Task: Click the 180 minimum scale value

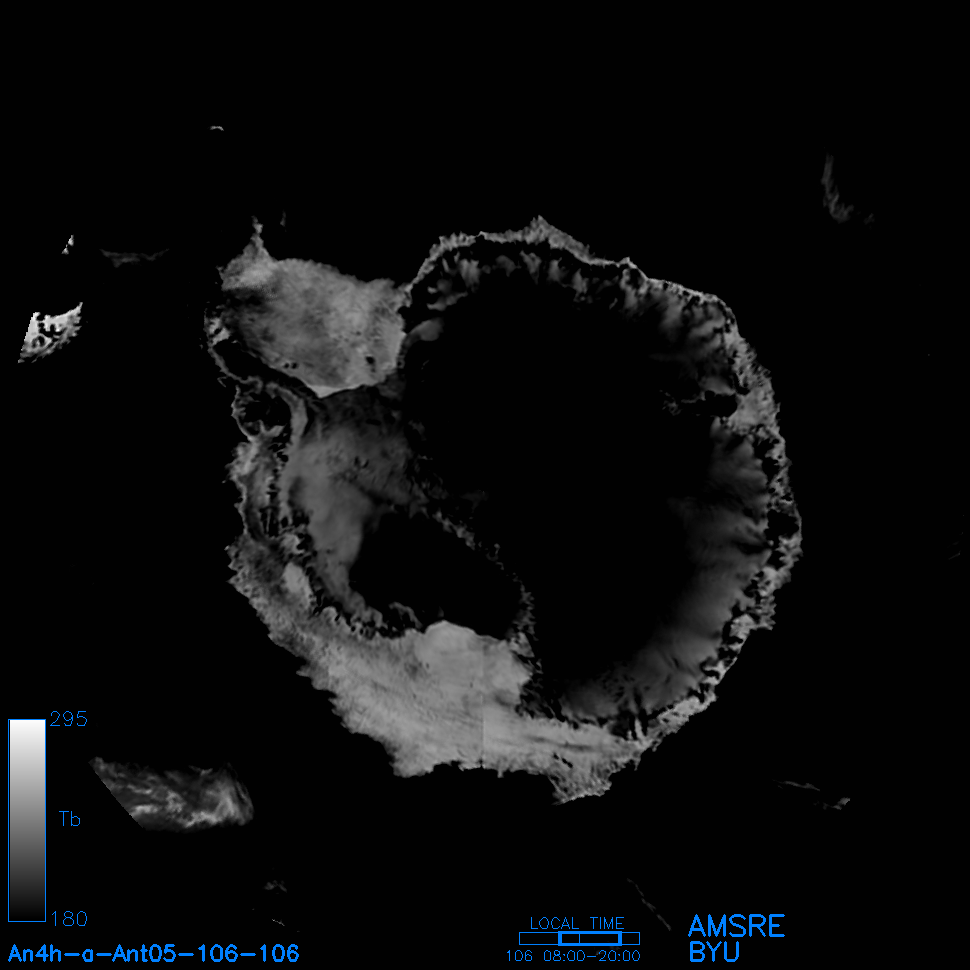Action: coord(69,919)
